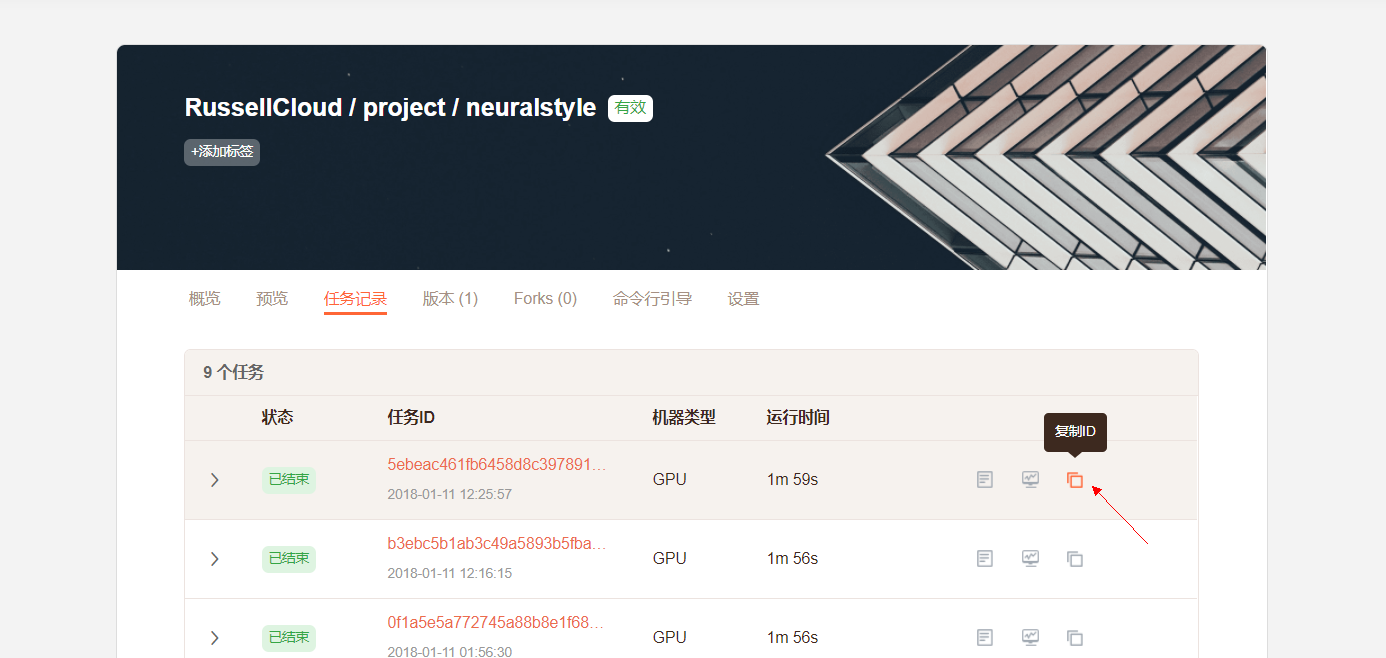
Task: Click the 已结束 badge of task 0f1a5e5a772745a88b8e1f68
Action: tap(289, 638)
